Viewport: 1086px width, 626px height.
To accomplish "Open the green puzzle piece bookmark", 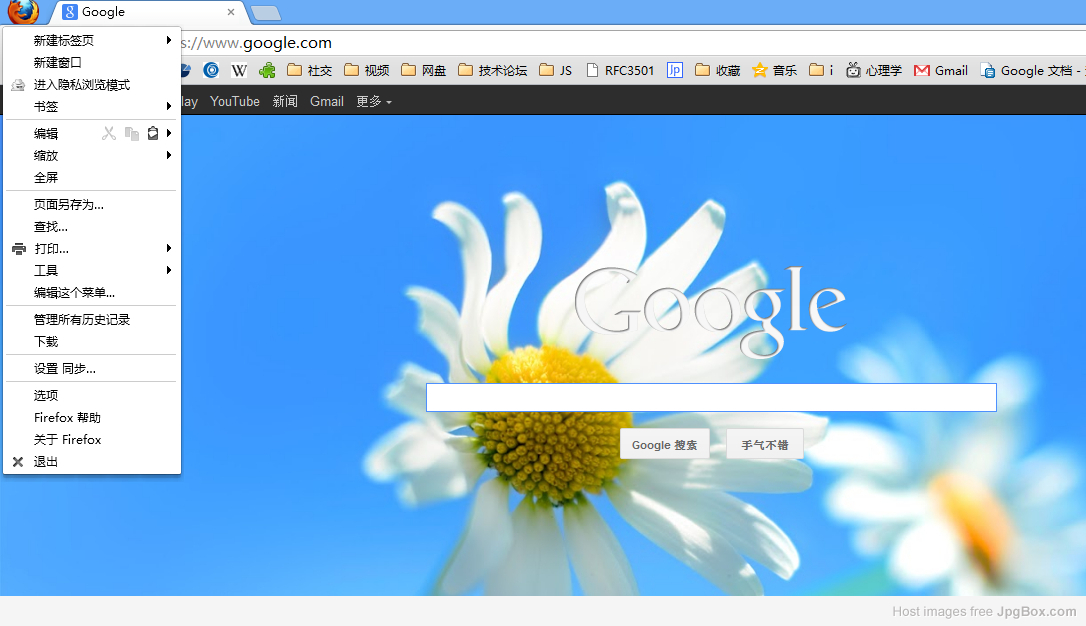I will point(267,70).
